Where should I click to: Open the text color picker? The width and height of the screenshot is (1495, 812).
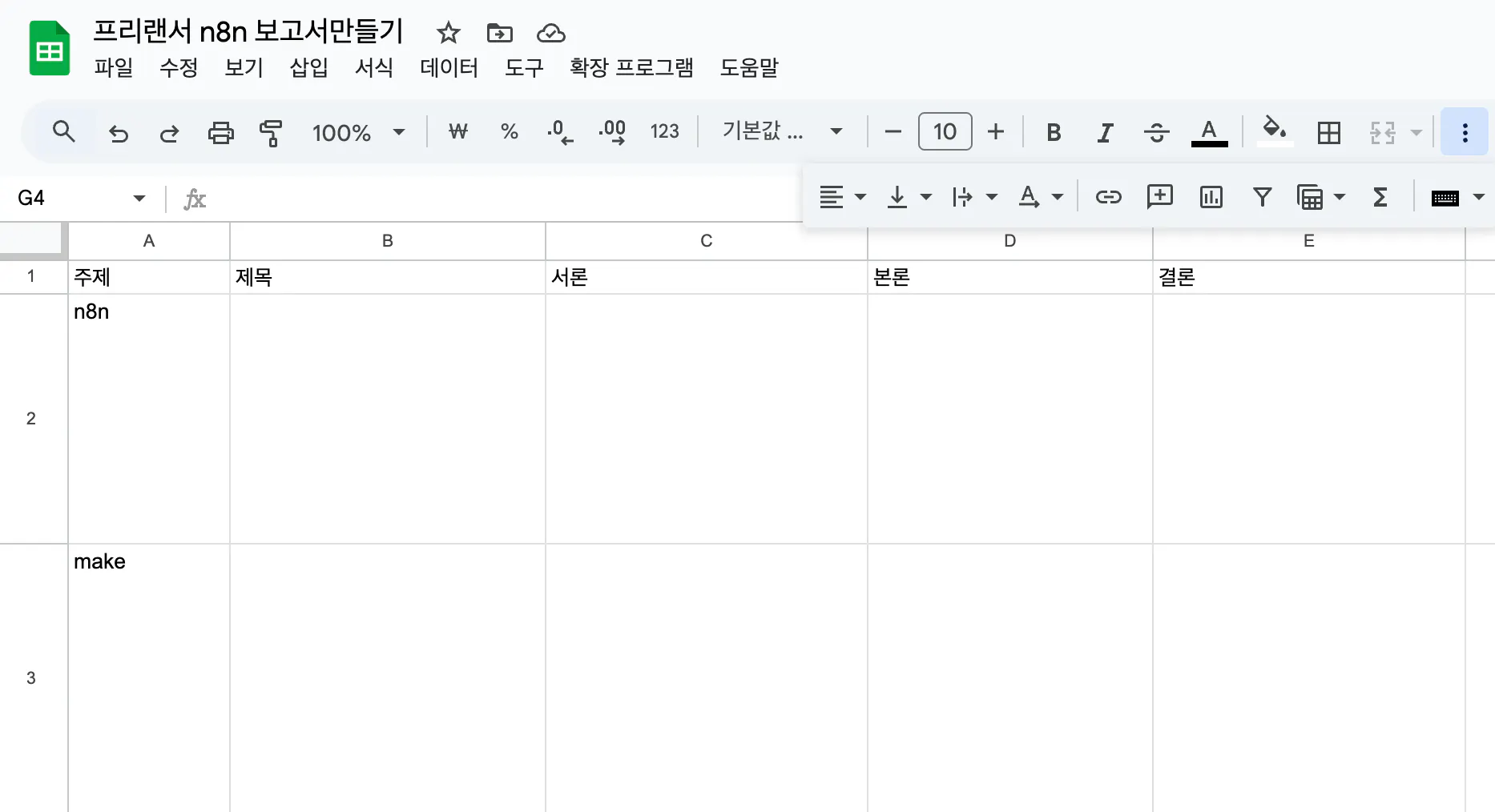(x=1209, y=132)
